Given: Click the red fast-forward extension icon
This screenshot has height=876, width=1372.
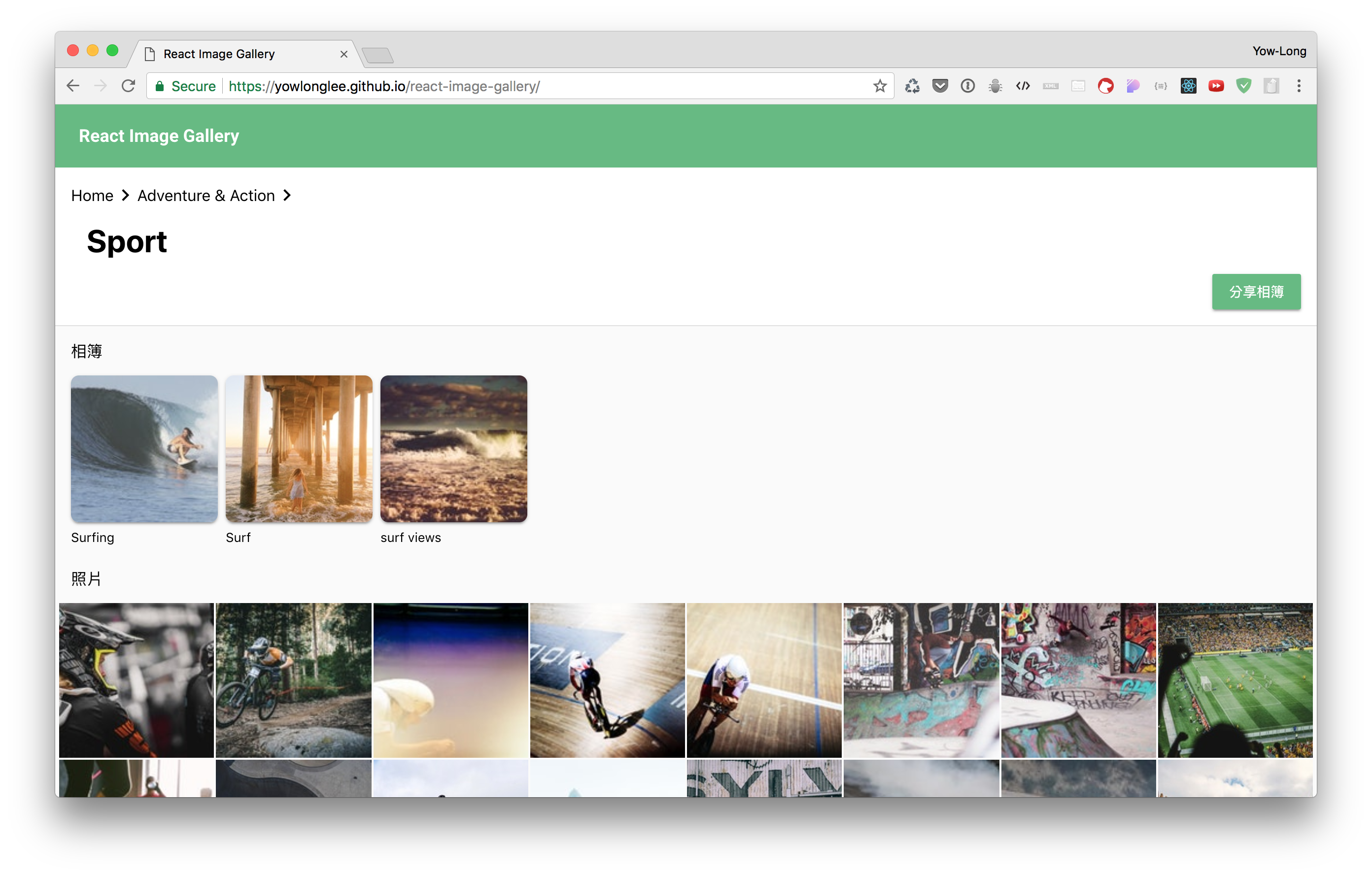Looking at the screenshot, I should coord(1216,86).
